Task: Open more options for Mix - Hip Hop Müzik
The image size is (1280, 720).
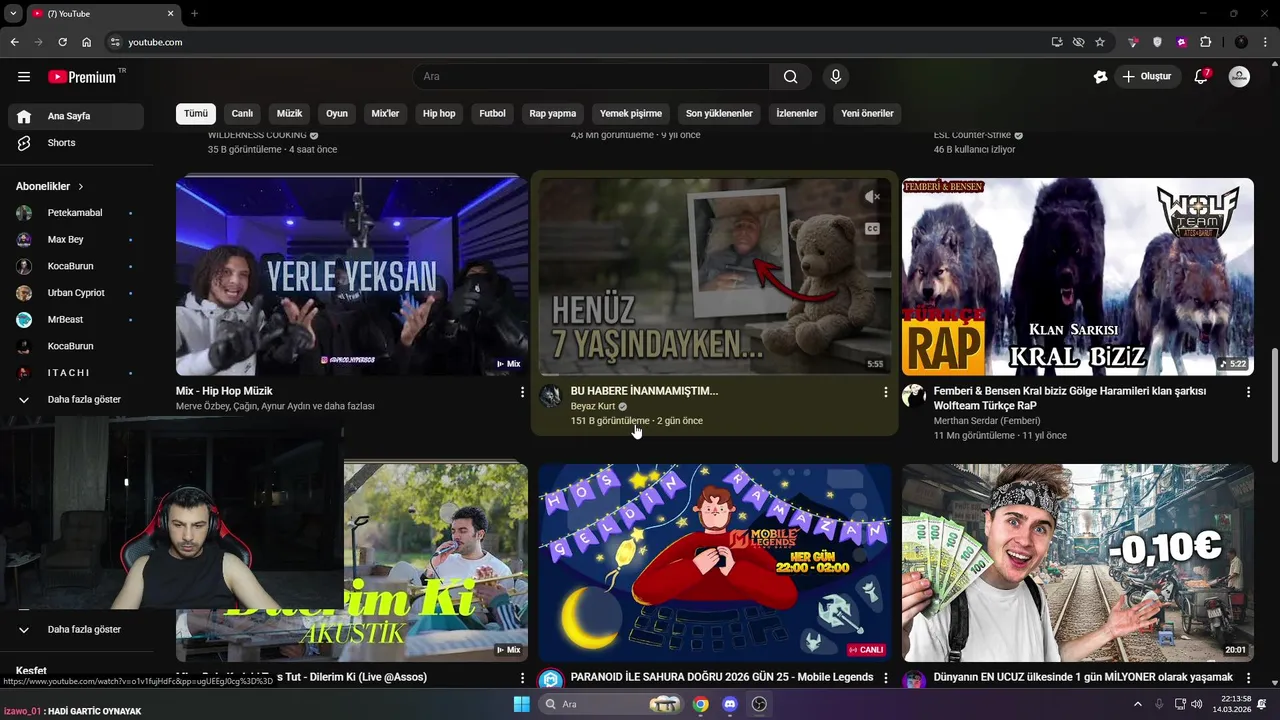Action: pyautogui.click(x=522, y=392)
